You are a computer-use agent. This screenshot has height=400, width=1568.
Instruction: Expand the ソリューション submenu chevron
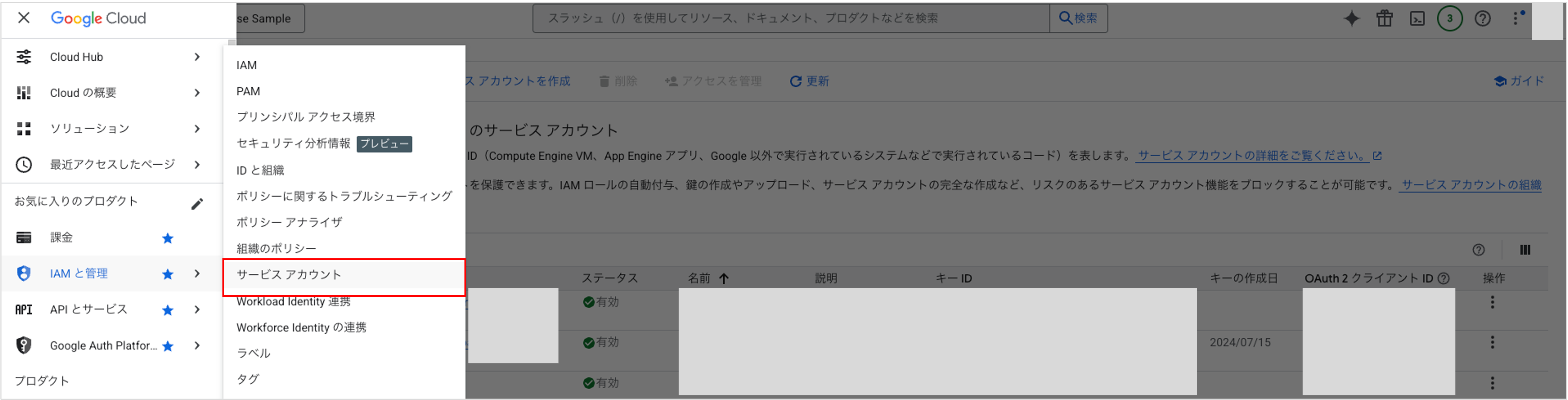tap(197, 128)
